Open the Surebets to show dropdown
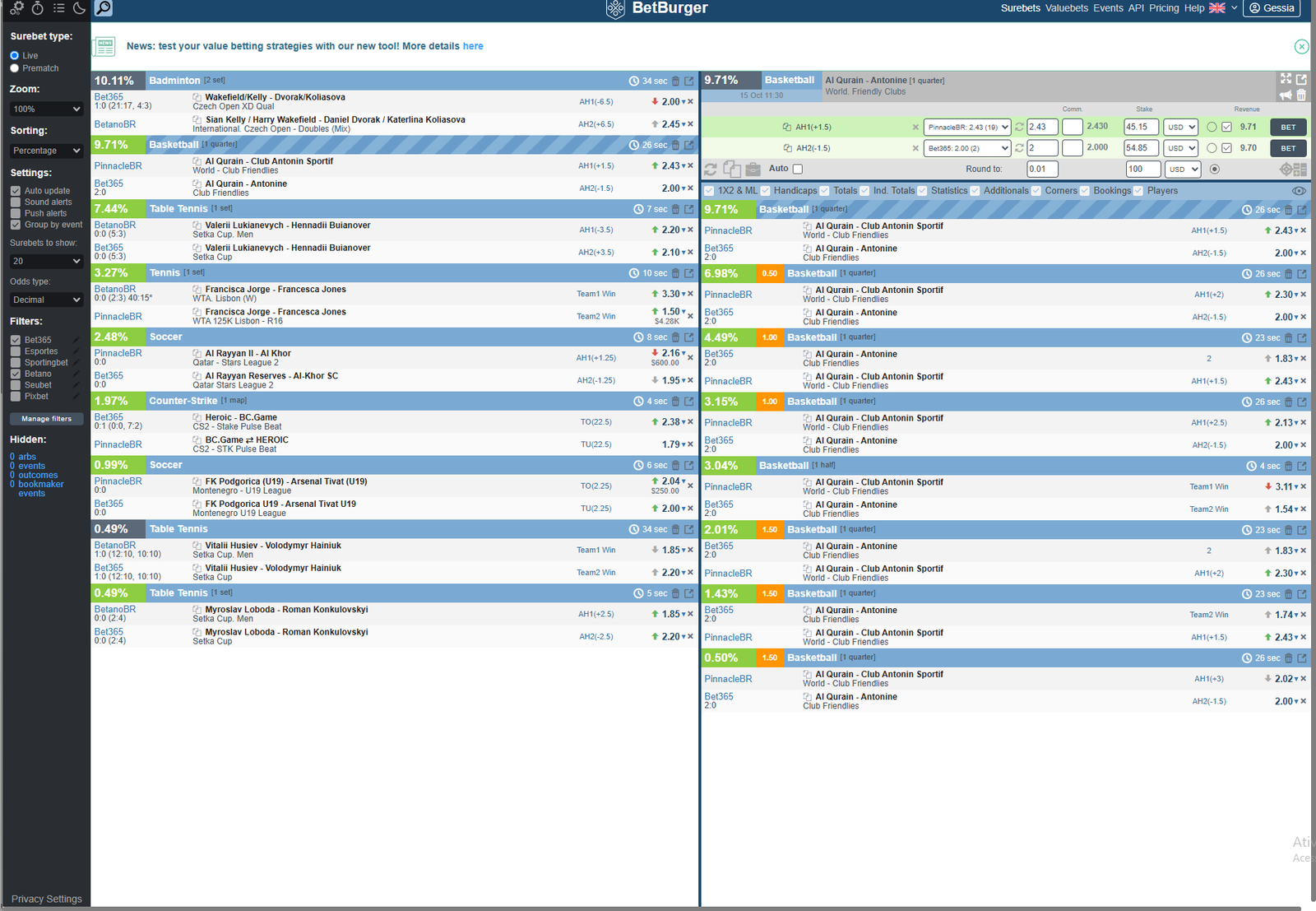1316x911 pixels. click(46, 261)
